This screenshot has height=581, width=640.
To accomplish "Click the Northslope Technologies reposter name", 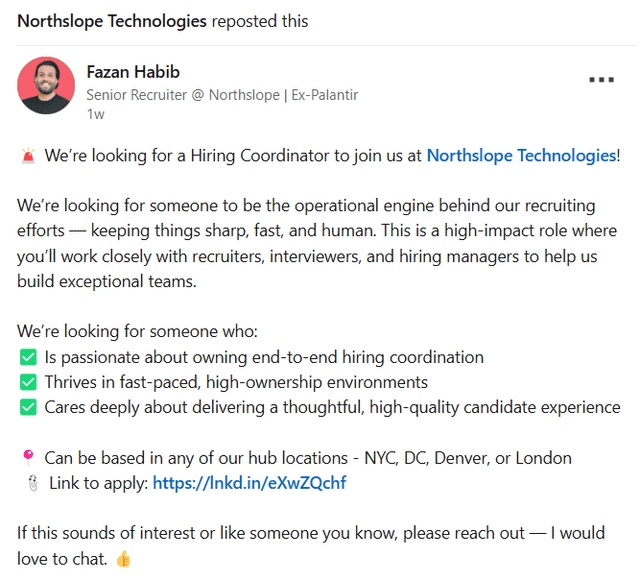I will 112,21.
